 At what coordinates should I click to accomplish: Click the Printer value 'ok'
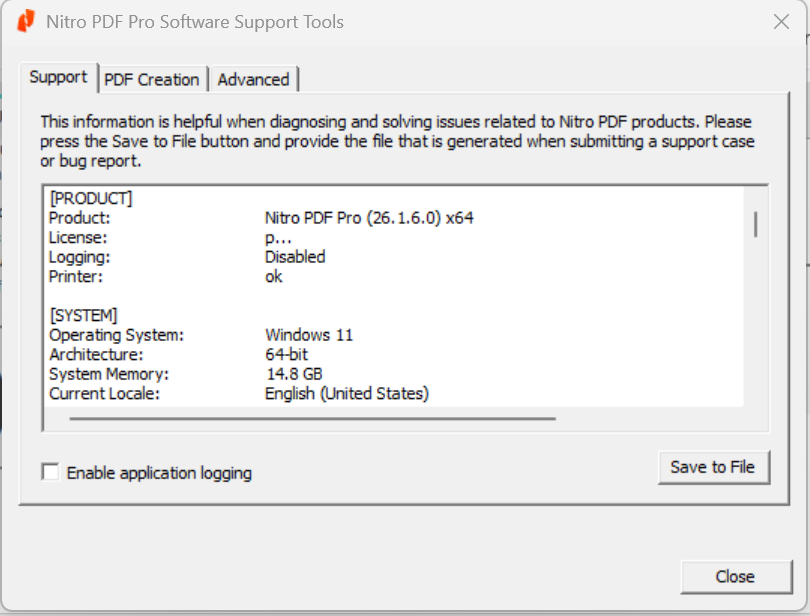274,276
